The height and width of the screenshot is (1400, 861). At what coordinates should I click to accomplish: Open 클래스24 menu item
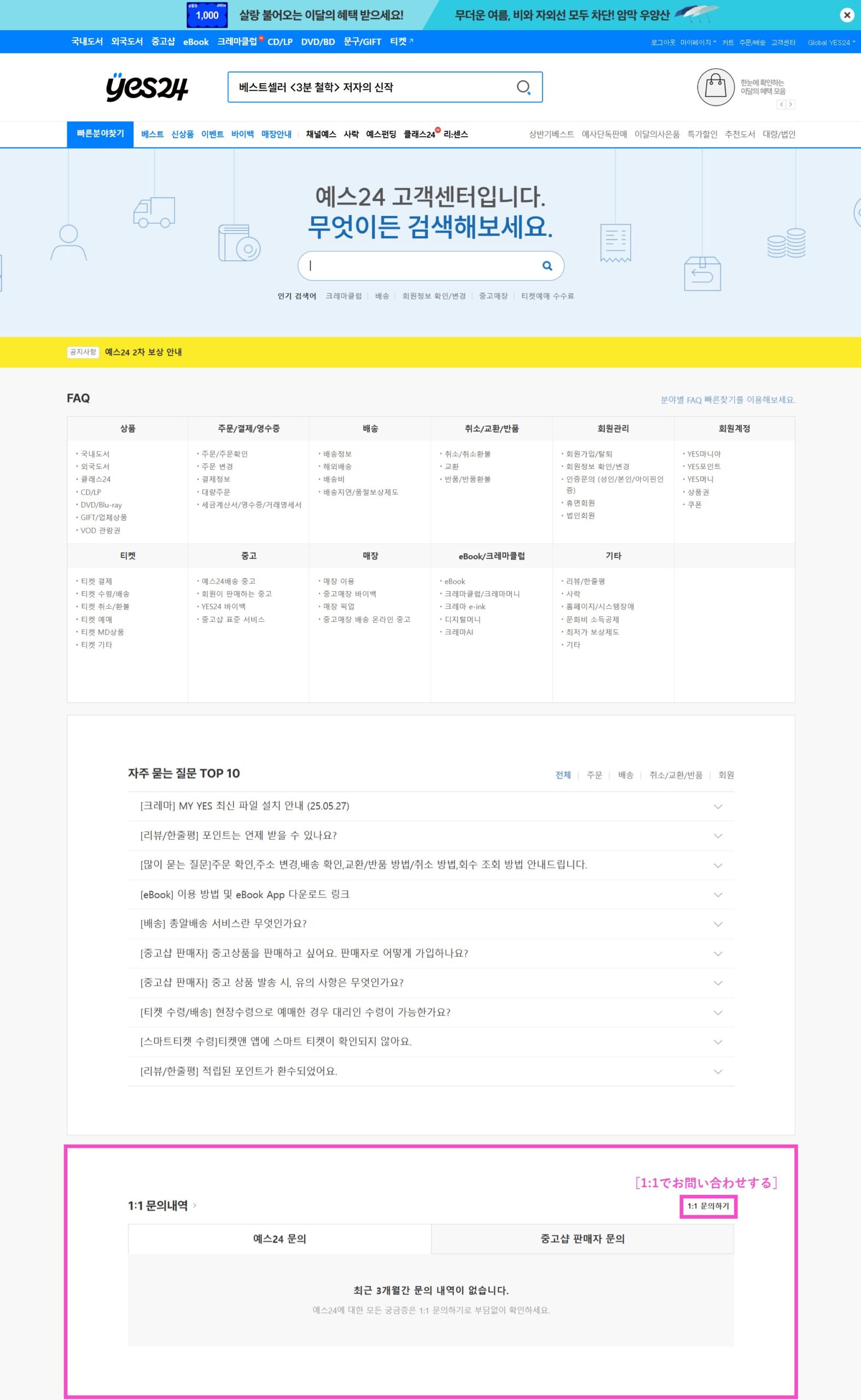420,135
